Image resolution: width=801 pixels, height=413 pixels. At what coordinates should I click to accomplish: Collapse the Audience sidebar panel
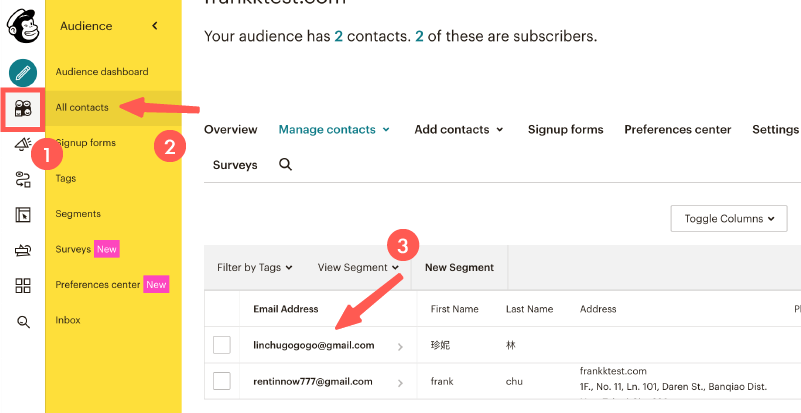154,26
